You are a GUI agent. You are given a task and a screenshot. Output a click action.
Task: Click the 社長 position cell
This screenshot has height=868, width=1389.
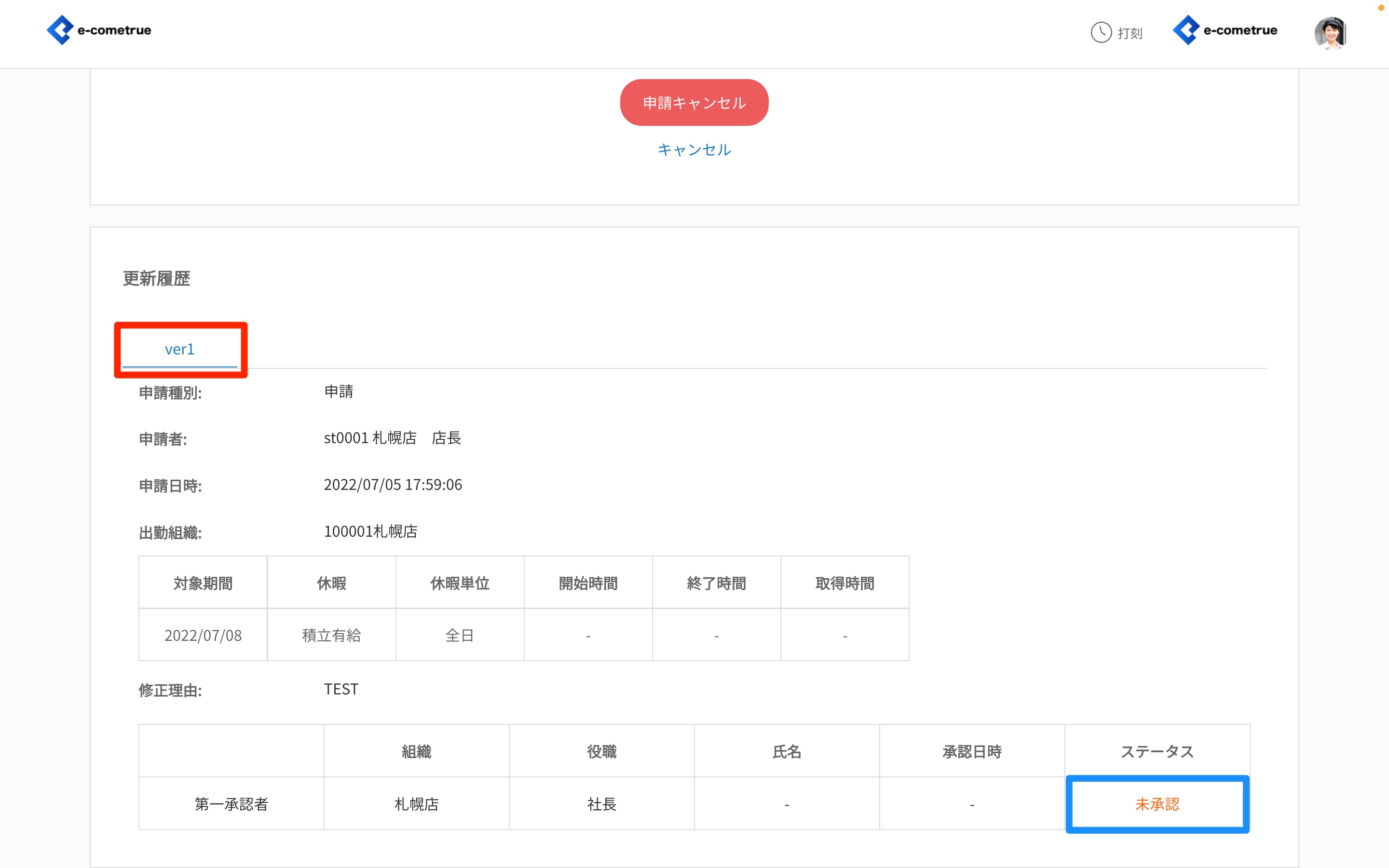[601, 804]
